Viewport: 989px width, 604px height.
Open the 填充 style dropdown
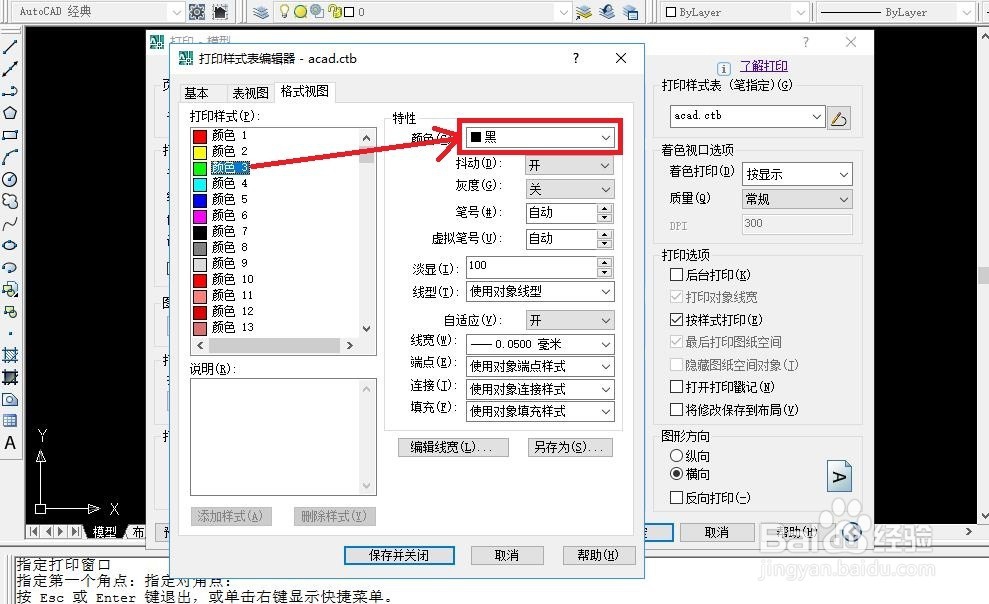[x=540, y=411]
